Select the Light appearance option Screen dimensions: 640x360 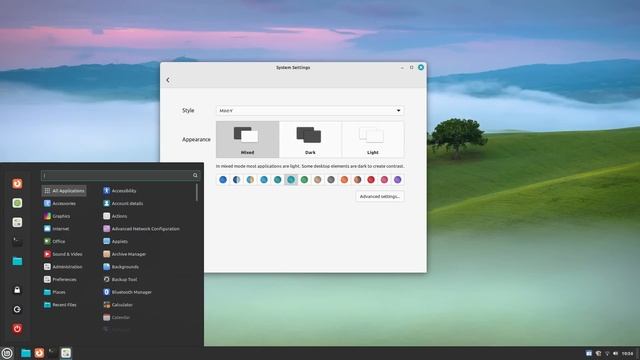coord(373,139)
